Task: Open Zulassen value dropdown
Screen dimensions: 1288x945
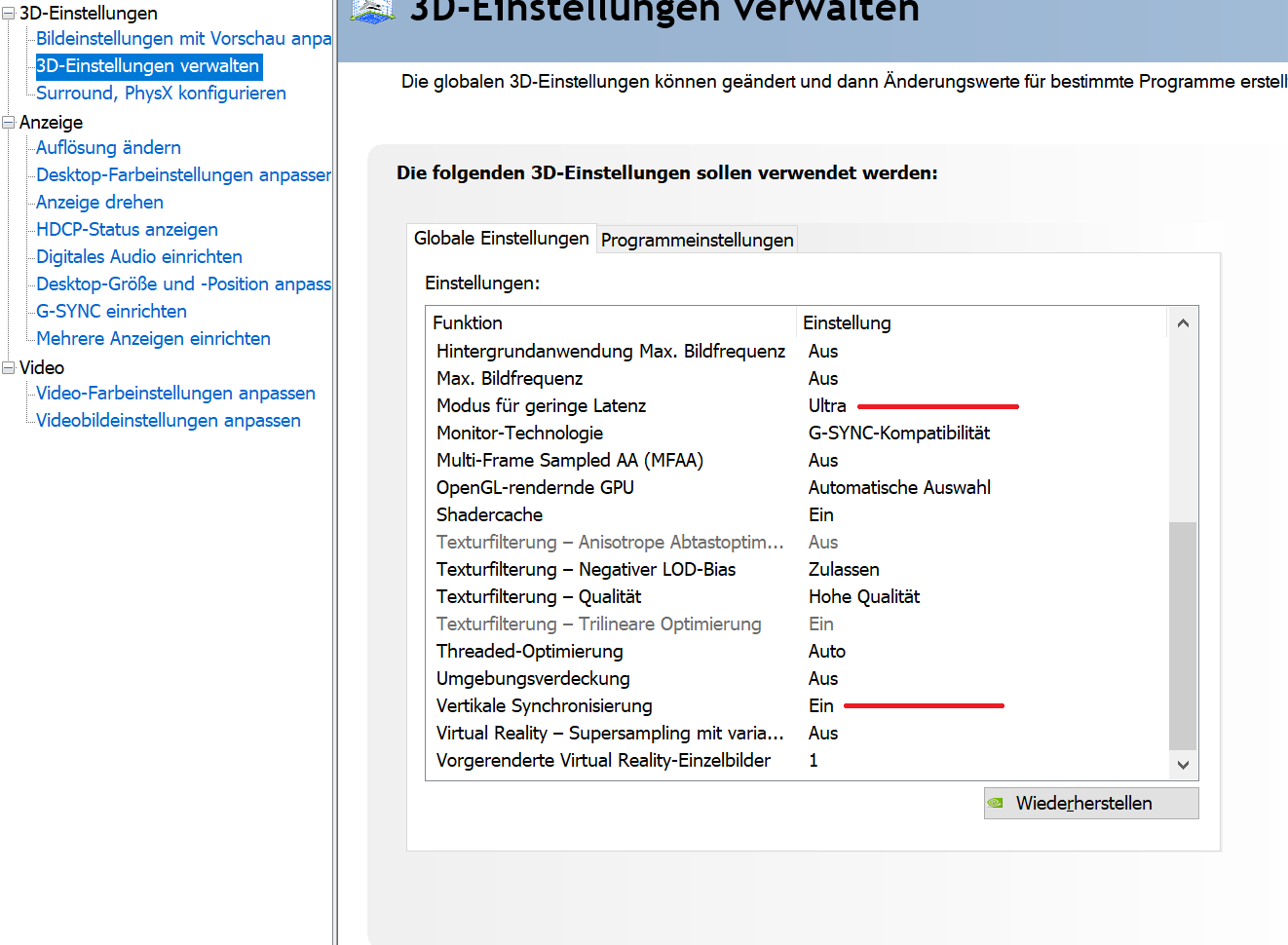Action: [844, 569]
